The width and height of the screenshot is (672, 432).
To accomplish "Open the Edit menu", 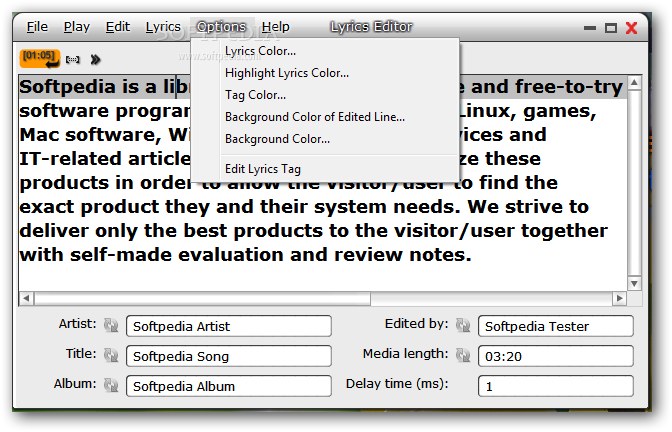I will pos(118,27).
